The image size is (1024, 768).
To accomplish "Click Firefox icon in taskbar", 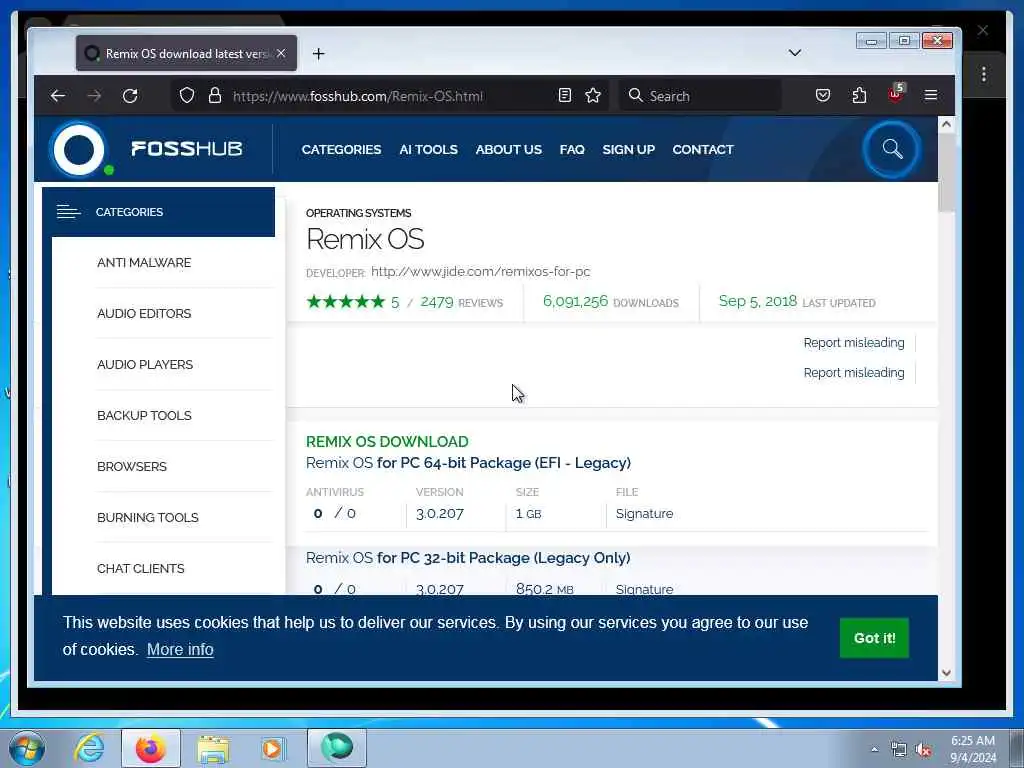I will point(151,748).
